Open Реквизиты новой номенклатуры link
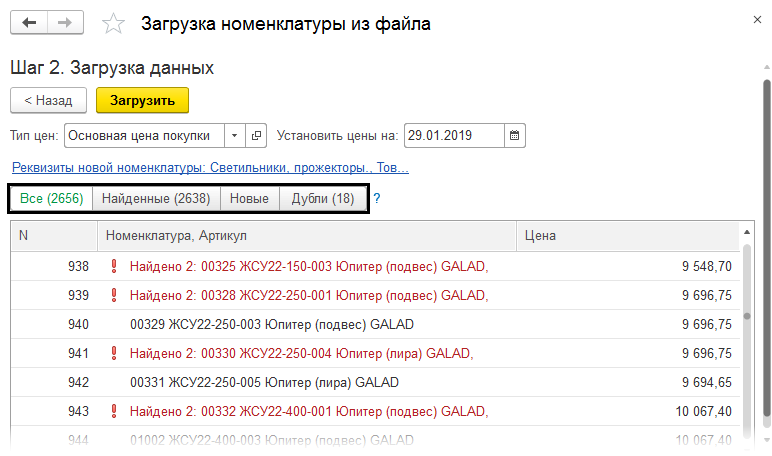Image resolution: width=772 pixels, height=456 pixels. tap(209, 167)
